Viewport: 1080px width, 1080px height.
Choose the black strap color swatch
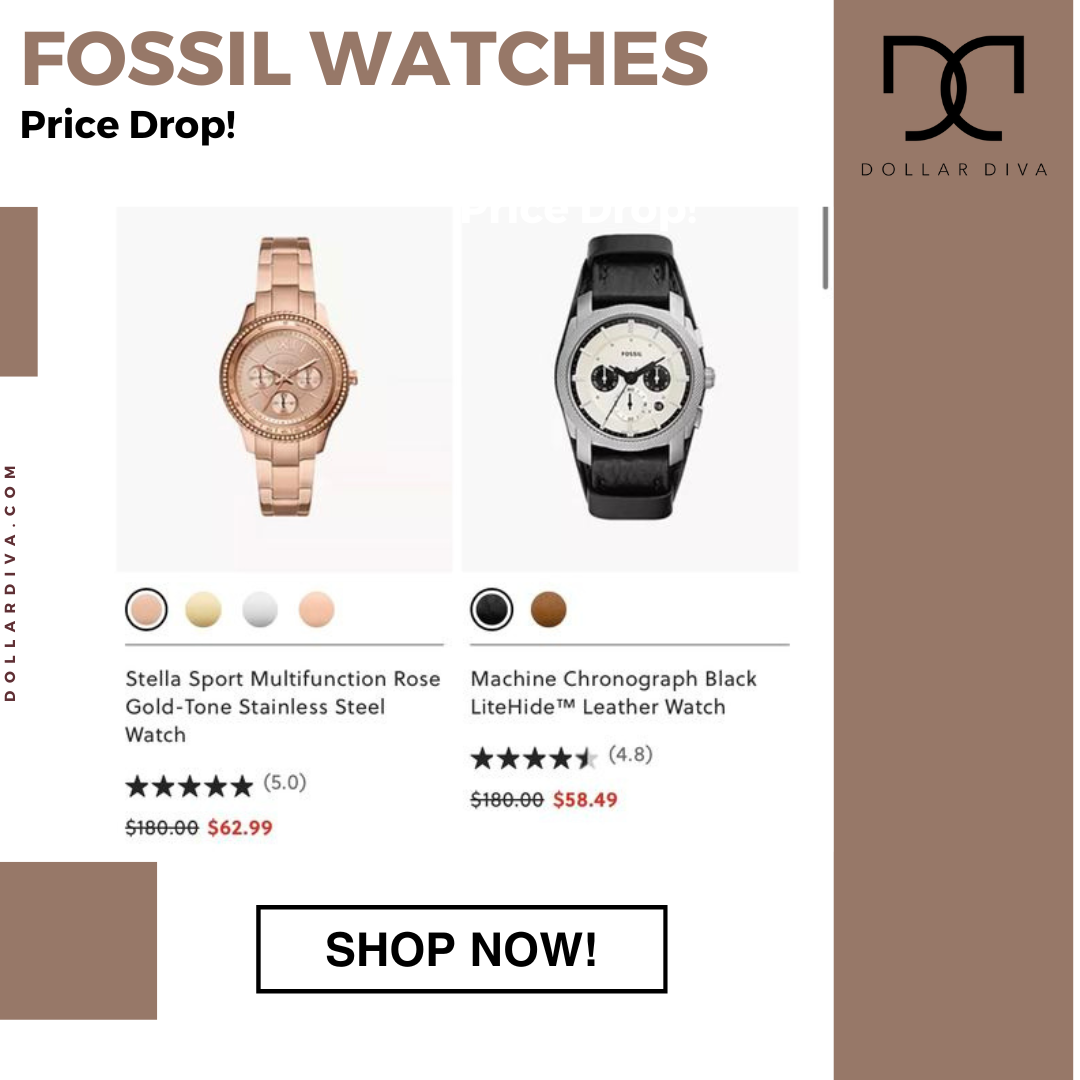(492, 610)
